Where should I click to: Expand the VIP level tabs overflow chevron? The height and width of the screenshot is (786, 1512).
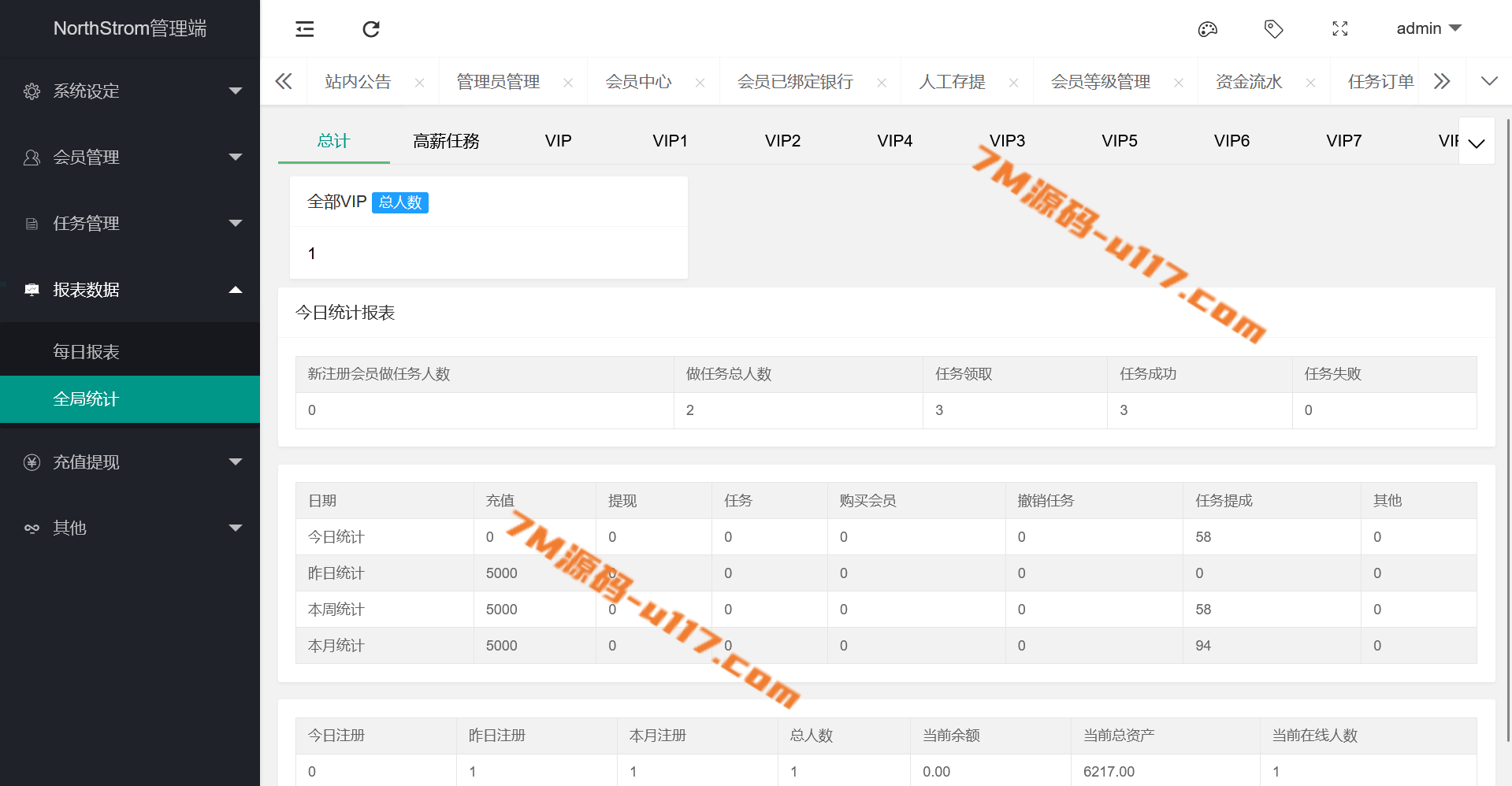[x=1477, y=143]
